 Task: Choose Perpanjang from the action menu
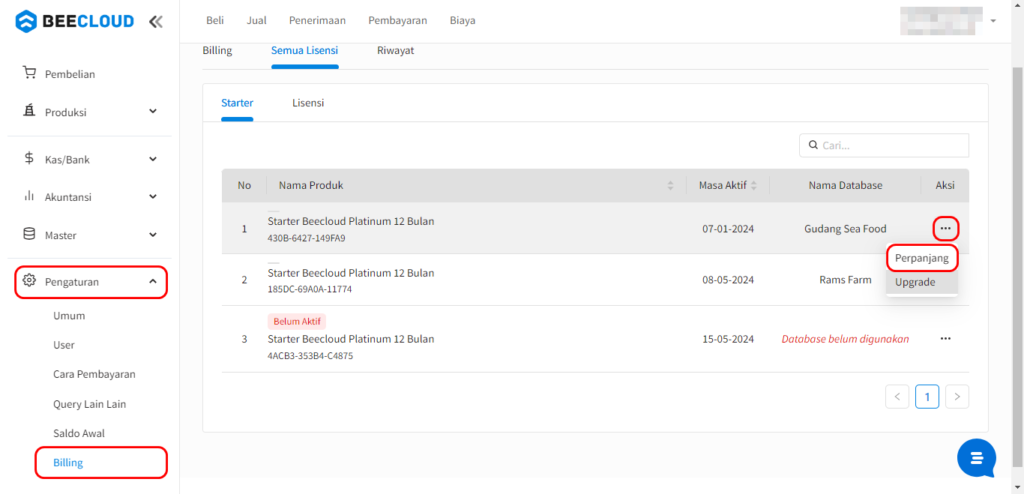point(921,258)
